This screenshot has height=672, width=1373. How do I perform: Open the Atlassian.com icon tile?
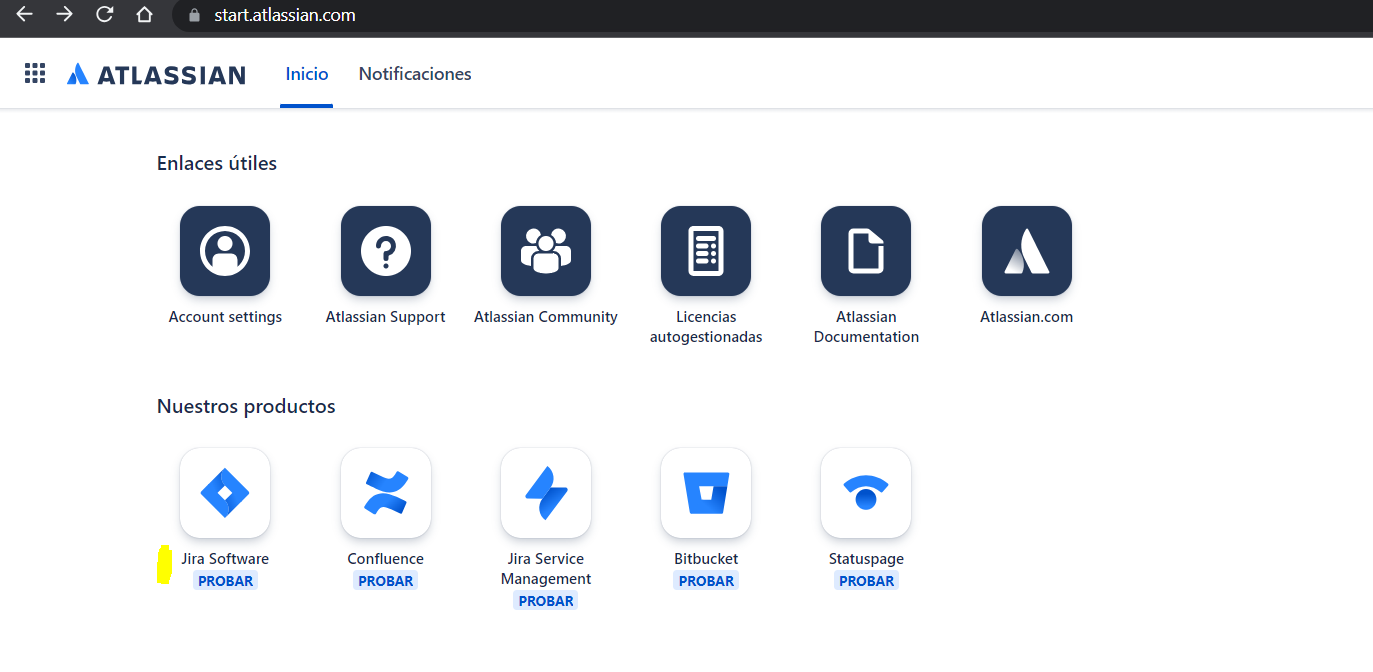1027,251
